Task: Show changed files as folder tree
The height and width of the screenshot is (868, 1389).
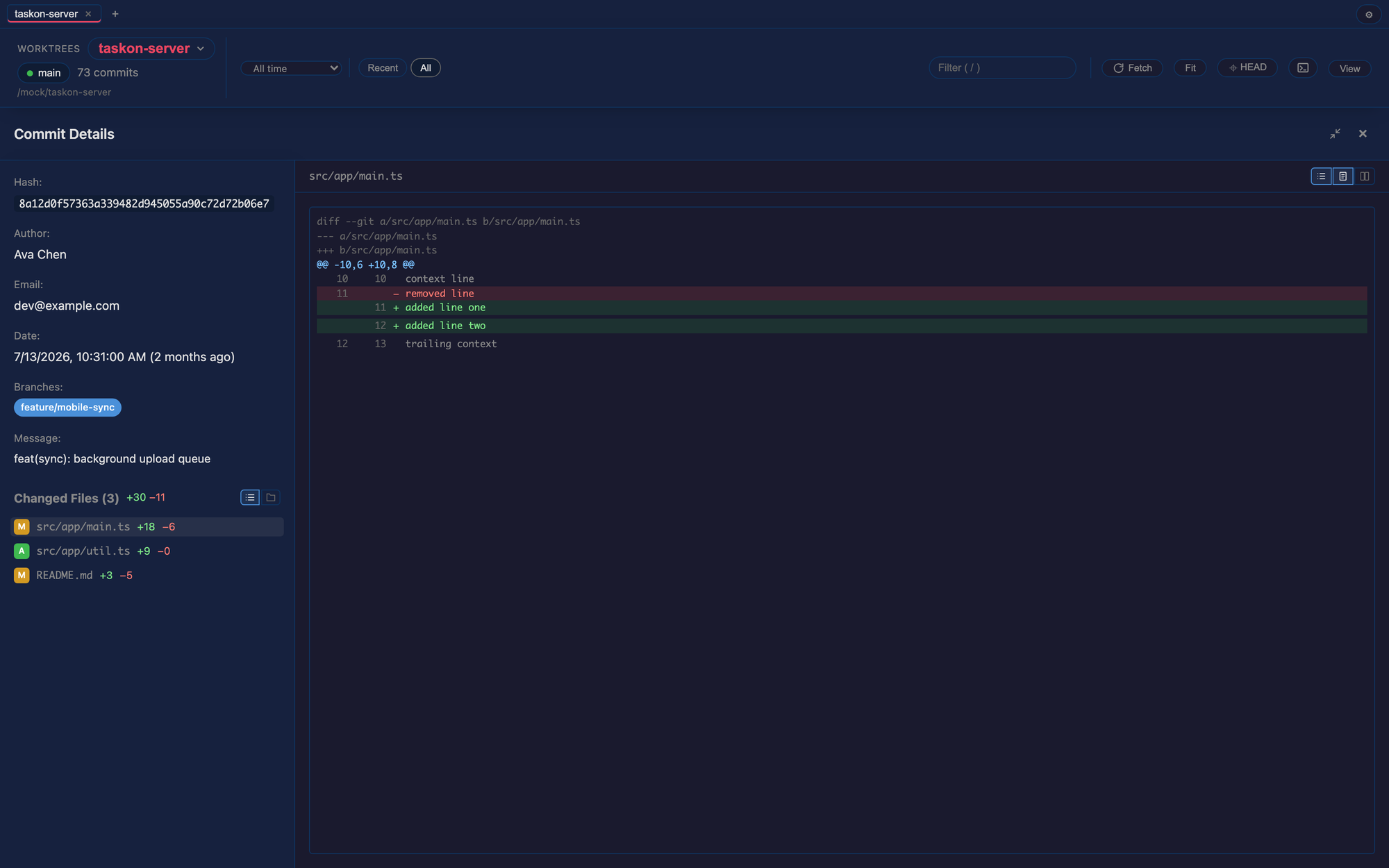Action: (271, 497)
